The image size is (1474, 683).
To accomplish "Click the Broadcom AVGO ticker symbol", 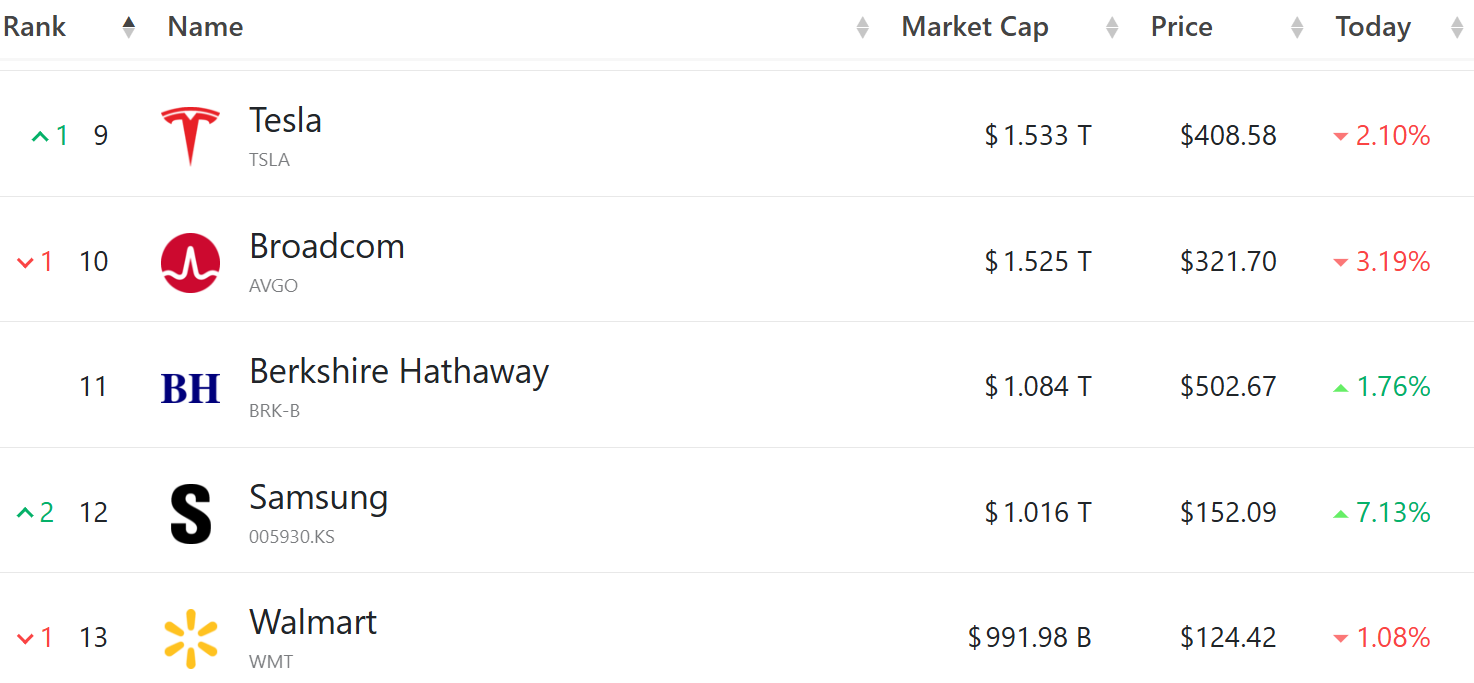I will tap(273, 286).
